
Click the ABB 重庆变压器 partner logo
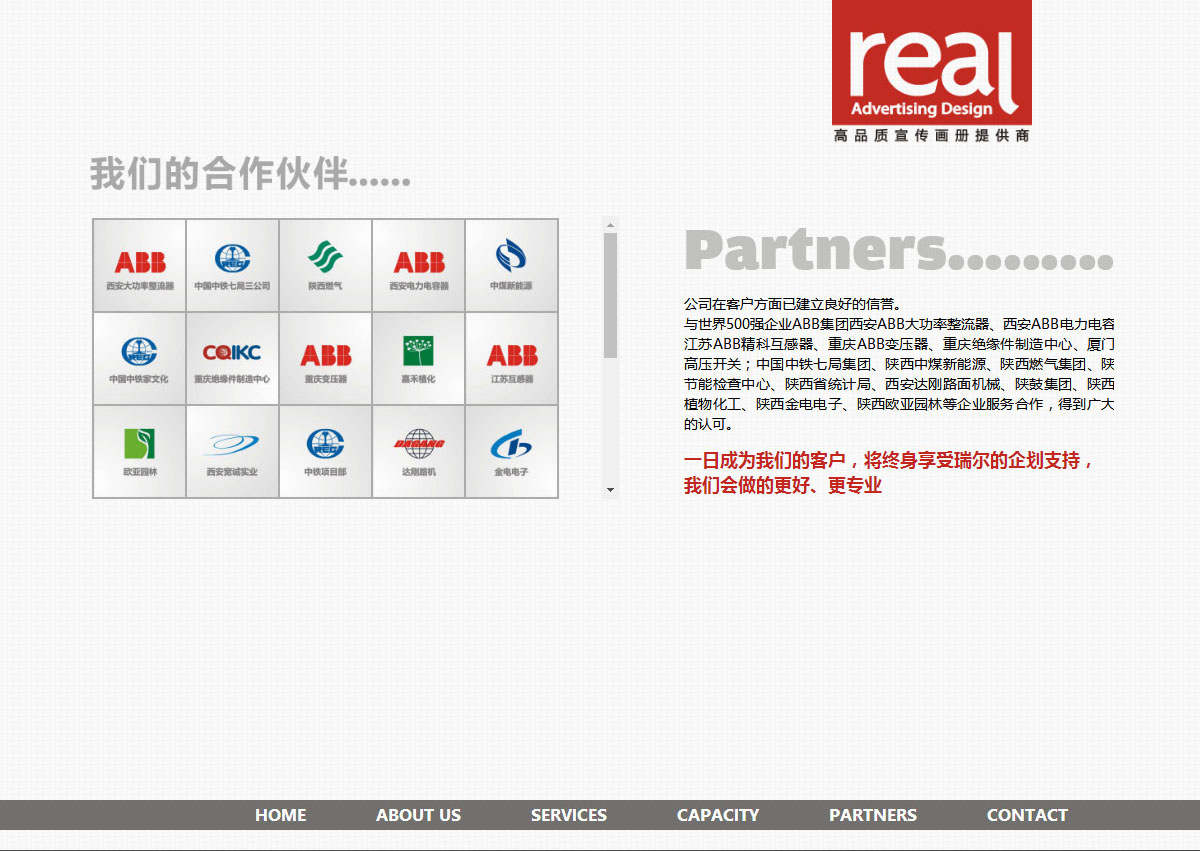click(326, 359)
